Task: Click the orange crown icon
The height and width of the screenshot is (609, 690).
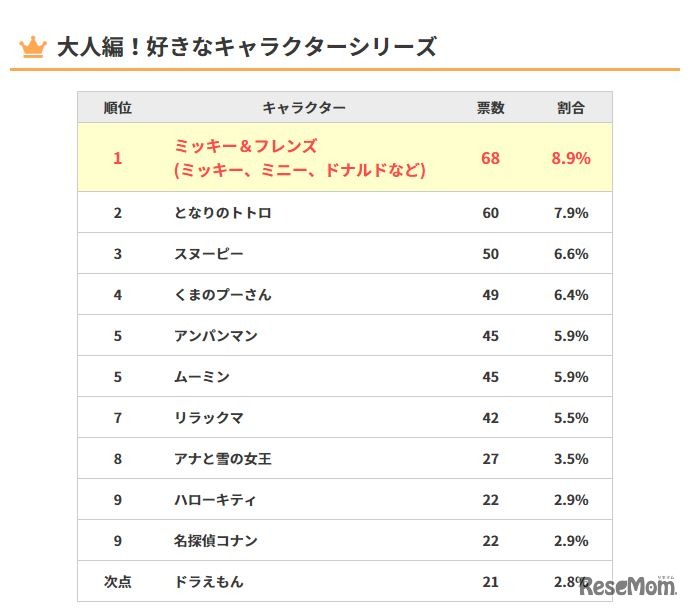Action: [33, 47]
